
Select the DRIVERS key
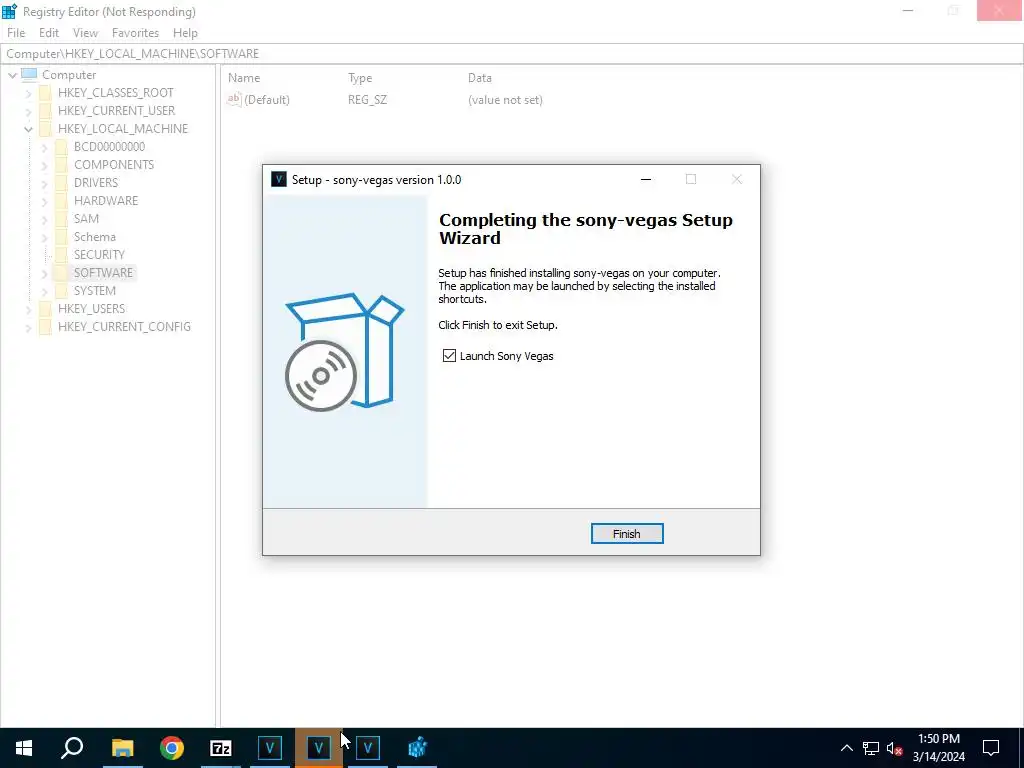point(95,182)
